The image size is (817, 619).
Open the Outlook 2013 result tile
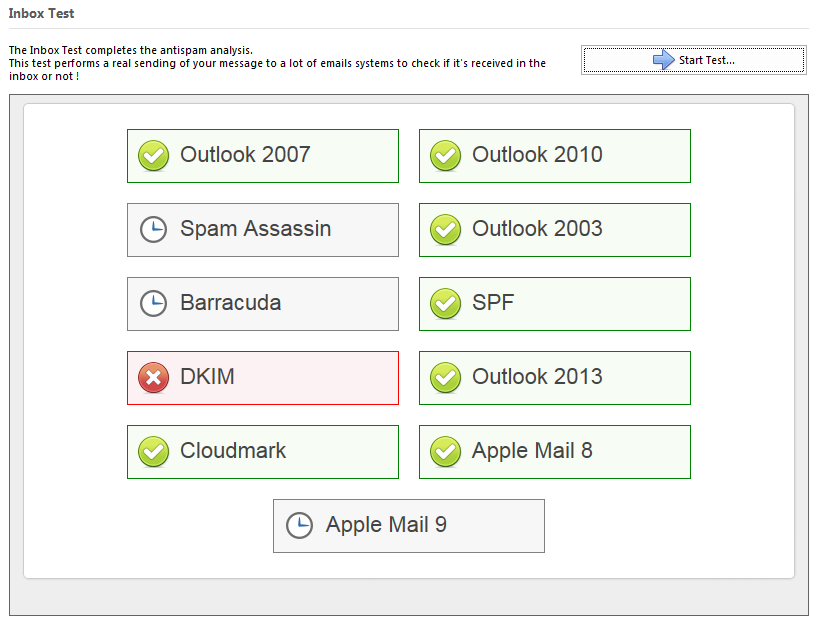coord(555,378)
